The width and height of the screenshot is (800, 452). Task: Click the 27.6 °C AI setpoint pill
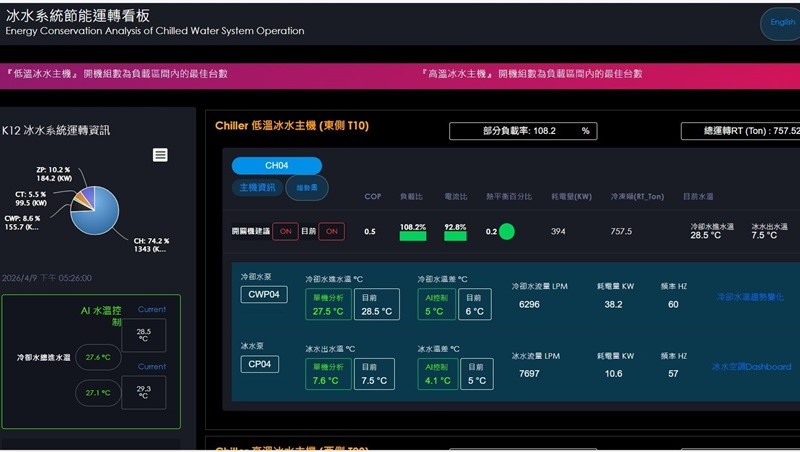[x=97, y=357]
